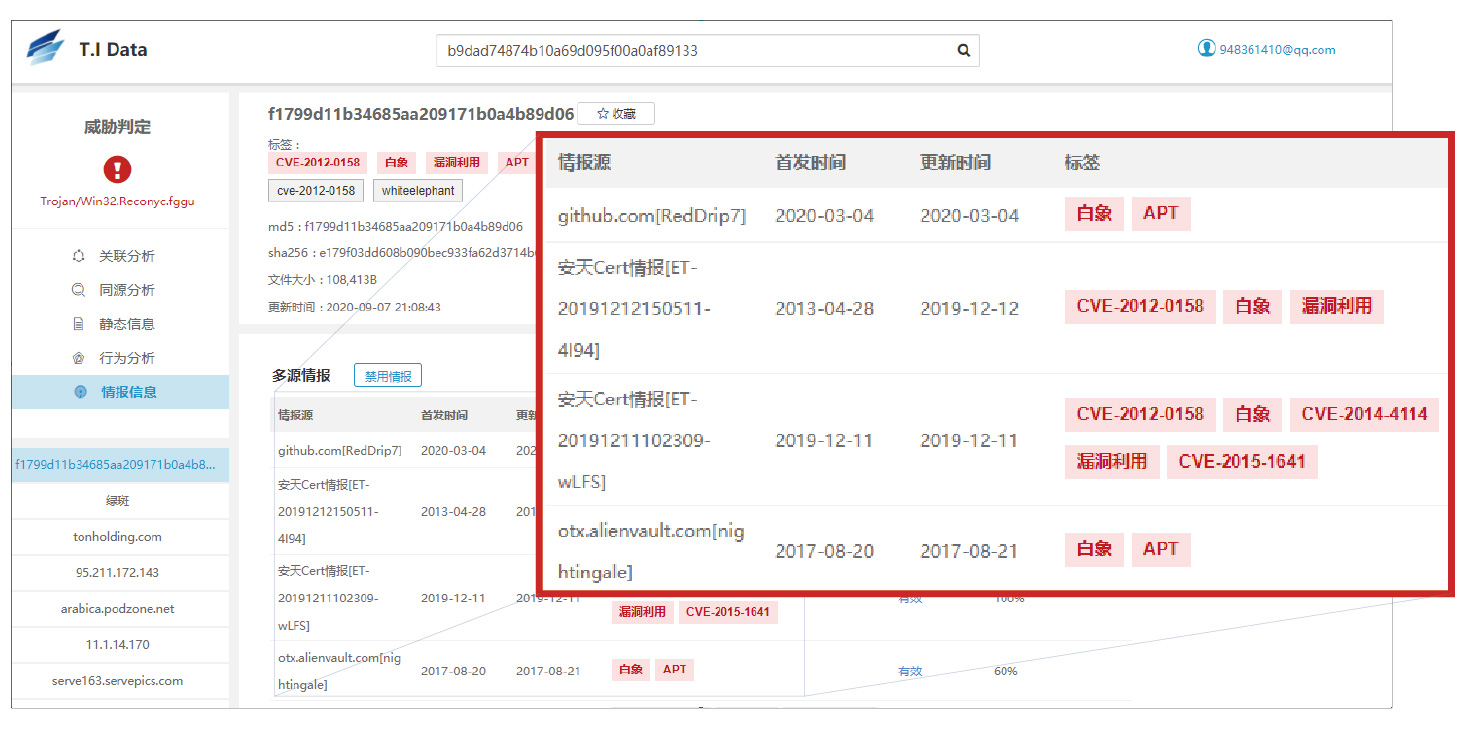
Task: Select the highlighted 情报信息 menu item
Action: (120, 392)
